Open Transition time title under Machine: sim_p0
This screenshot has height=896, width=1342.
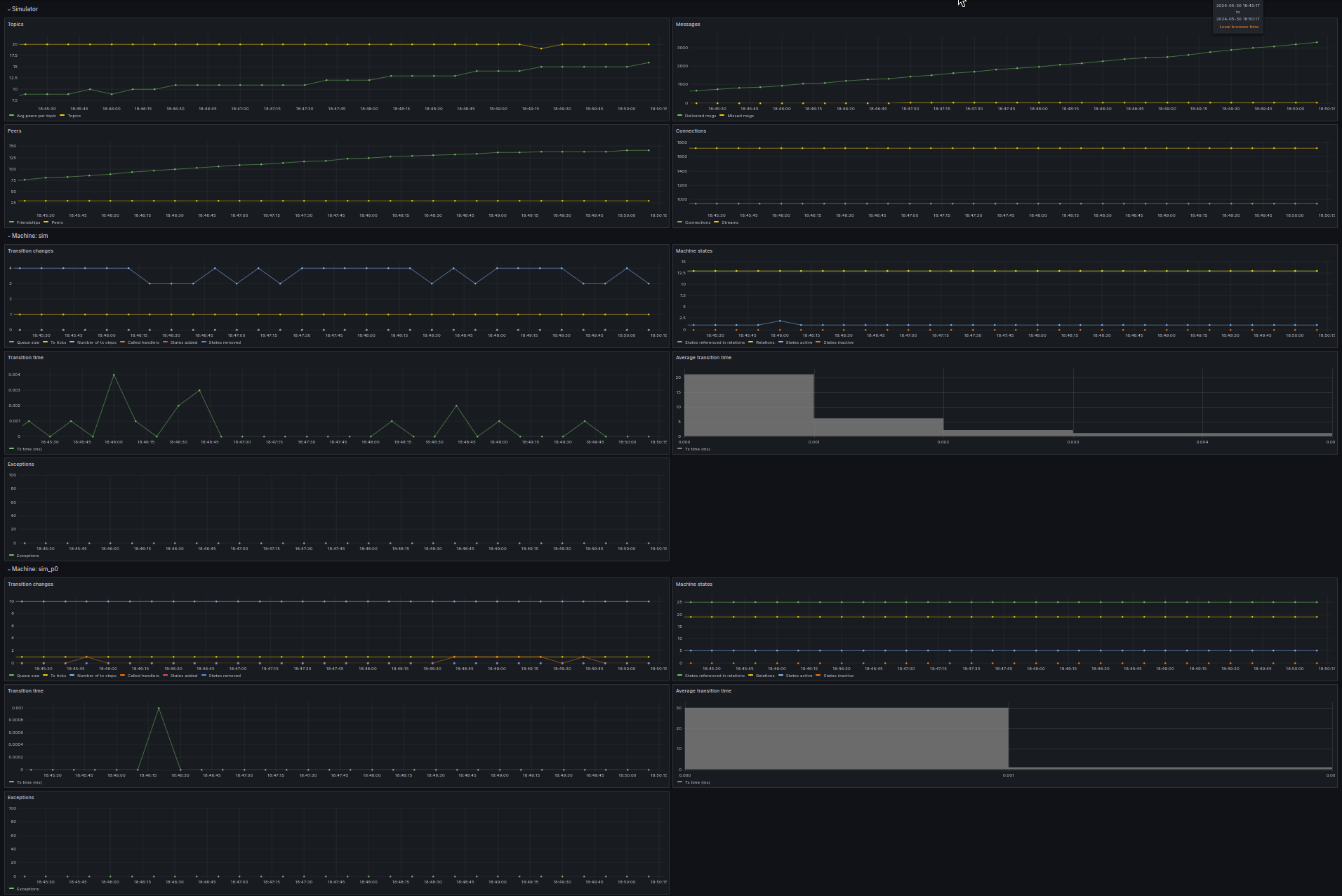coord(25,691)
